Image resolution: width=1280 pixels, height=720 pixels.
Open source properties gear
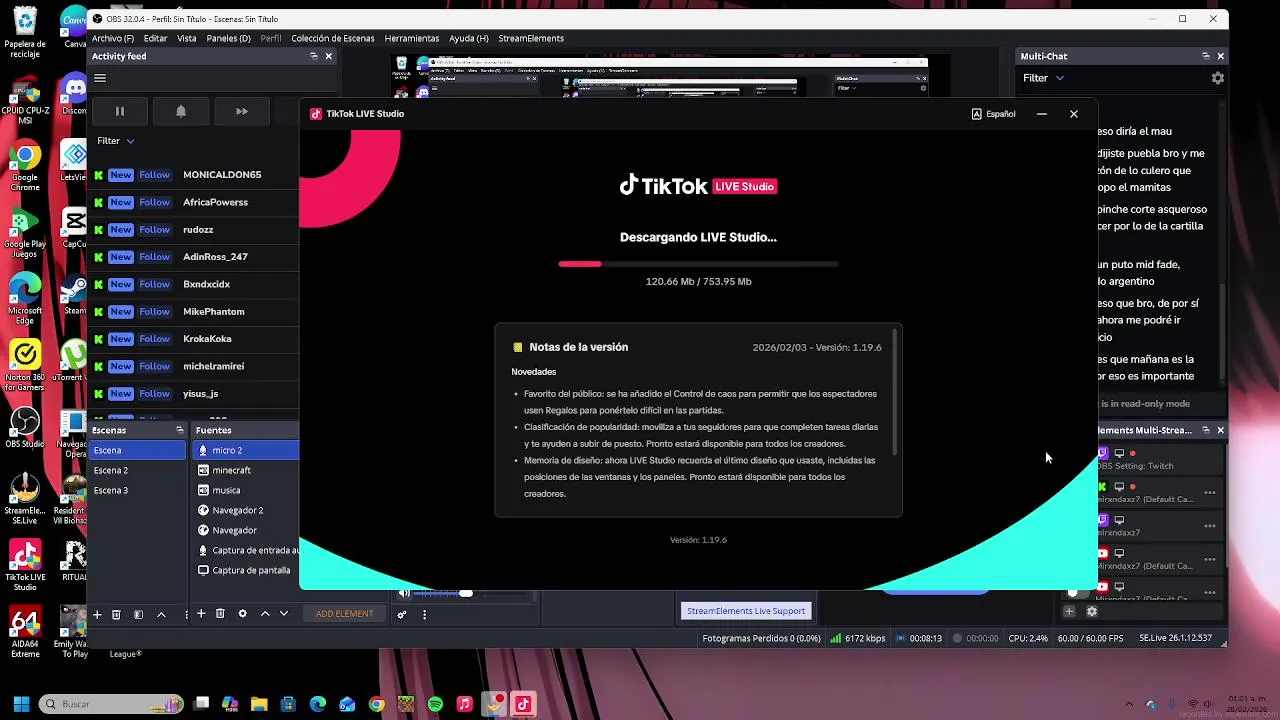click(242, 613)
